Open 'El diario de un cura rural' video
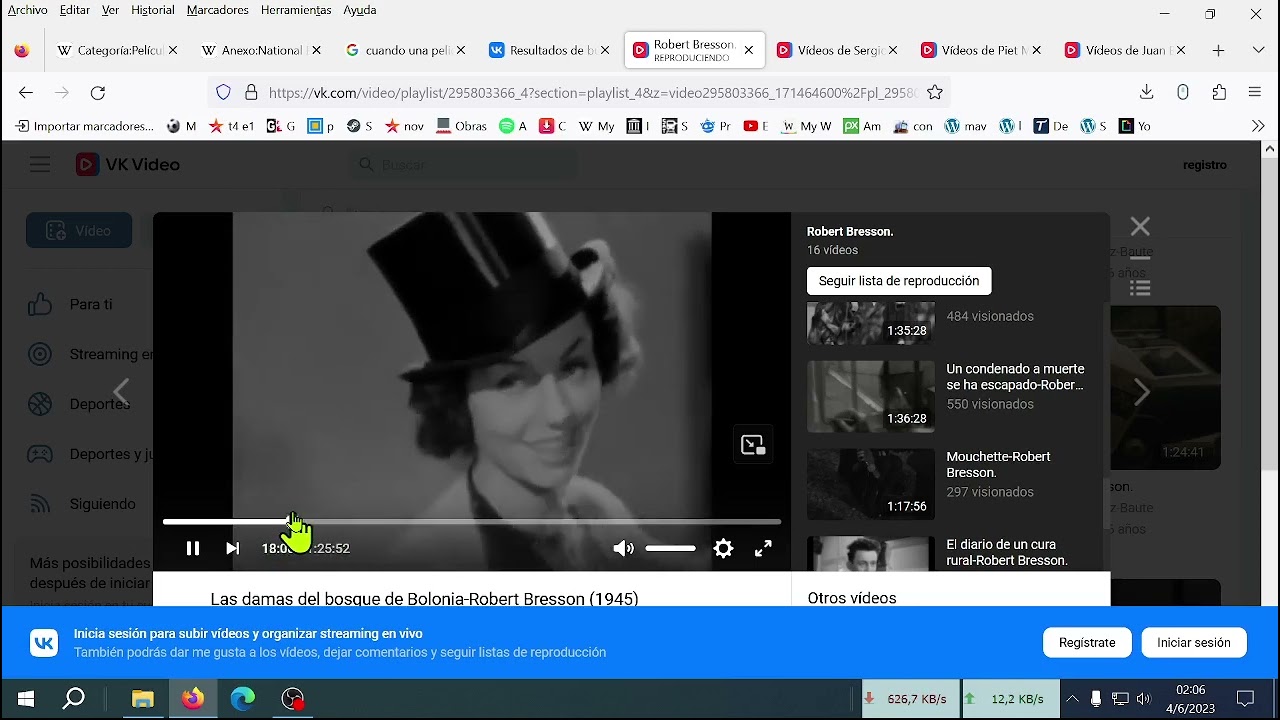This screenshot has height=720, width=1280. coord(1007,552)
